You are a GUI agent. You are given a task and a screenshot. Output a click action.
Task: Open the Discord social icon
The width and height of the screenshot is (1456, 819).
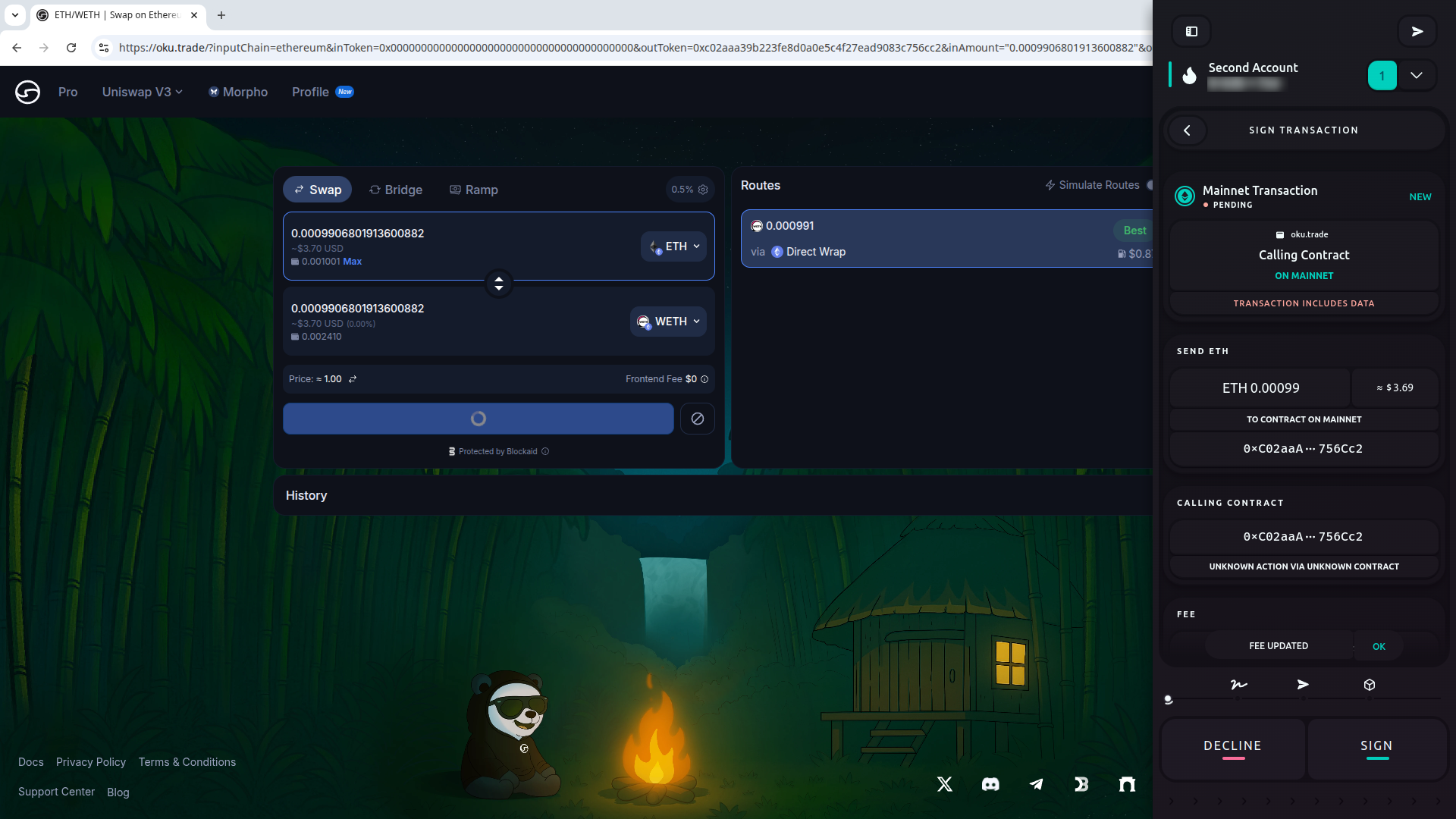990,784
